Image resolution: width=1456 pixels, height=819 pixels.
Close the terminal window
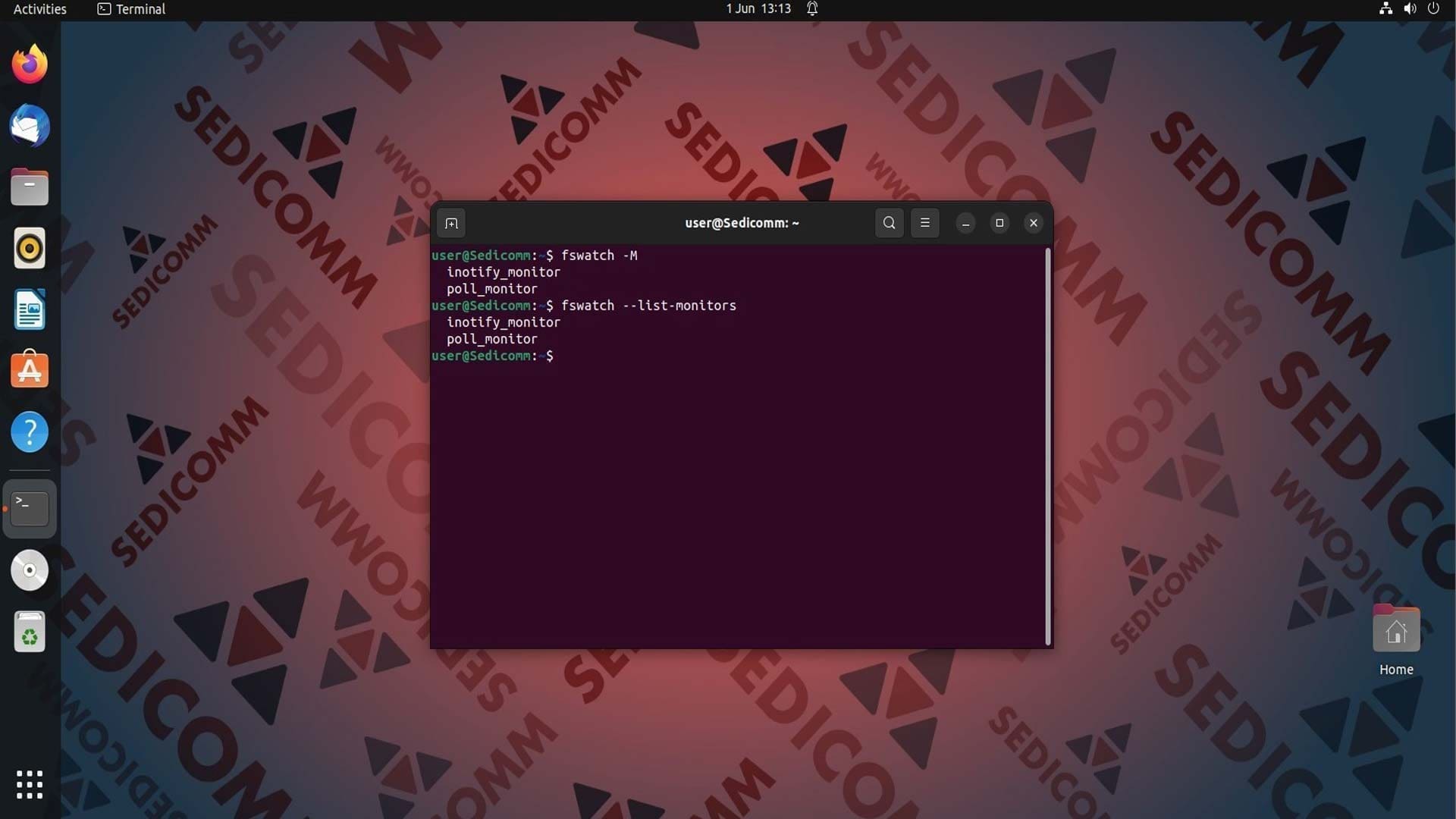point(1034,223)
